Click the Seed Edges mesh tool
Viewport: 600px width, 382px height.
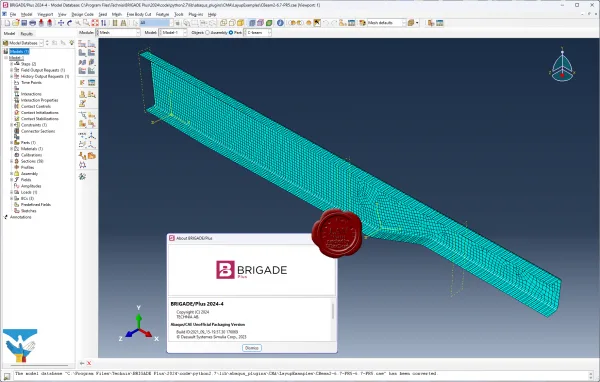point(91,44)
